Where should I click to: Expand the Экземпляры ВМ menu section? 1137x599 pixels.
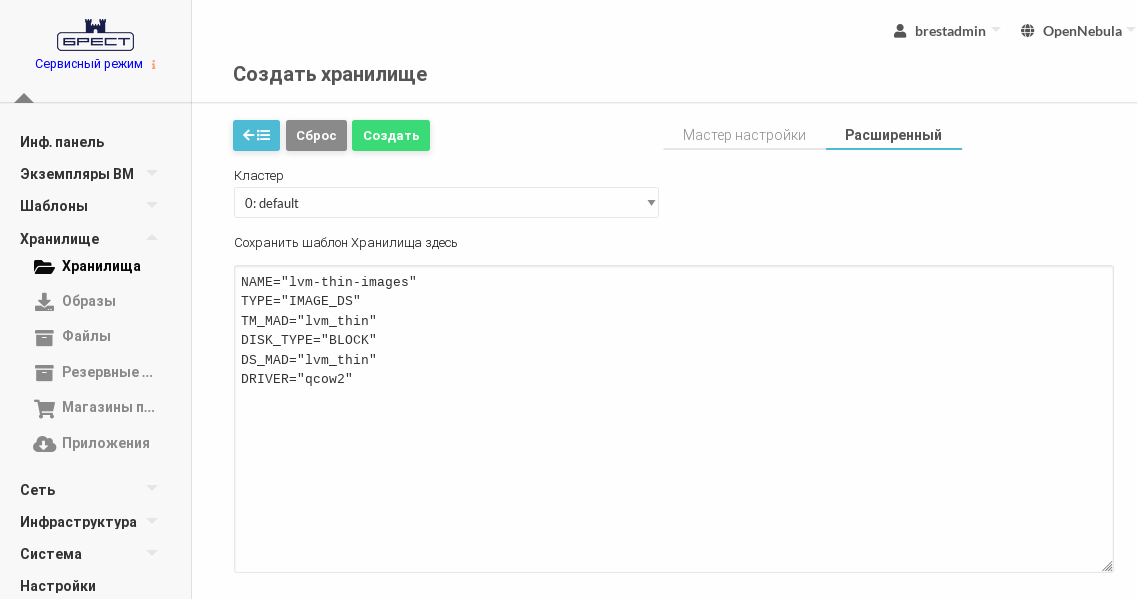152,174
